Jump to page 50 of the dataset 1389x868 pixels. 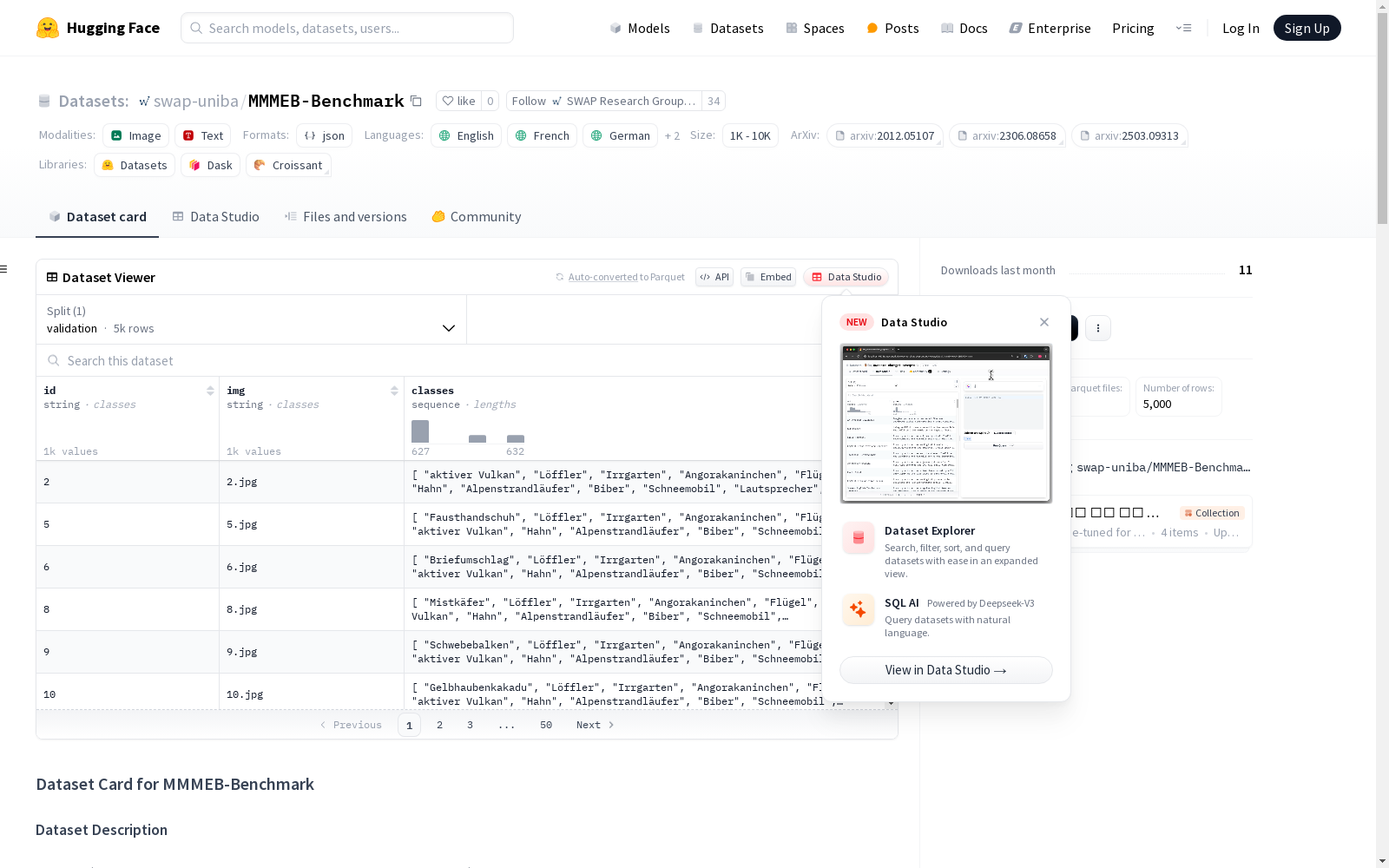(546, 725)
